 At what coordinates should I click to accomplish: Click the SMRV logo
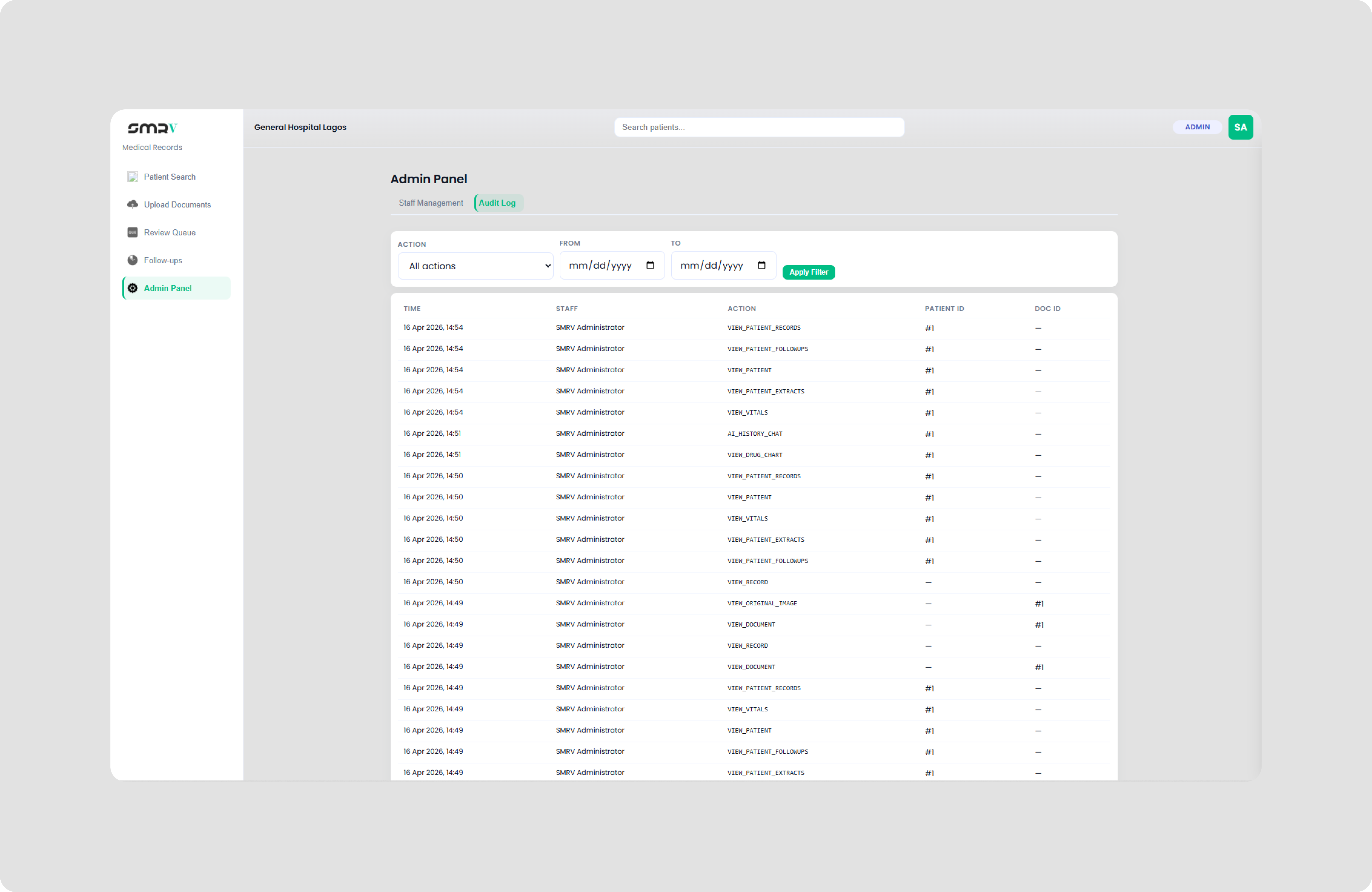(x=152, y=128)
